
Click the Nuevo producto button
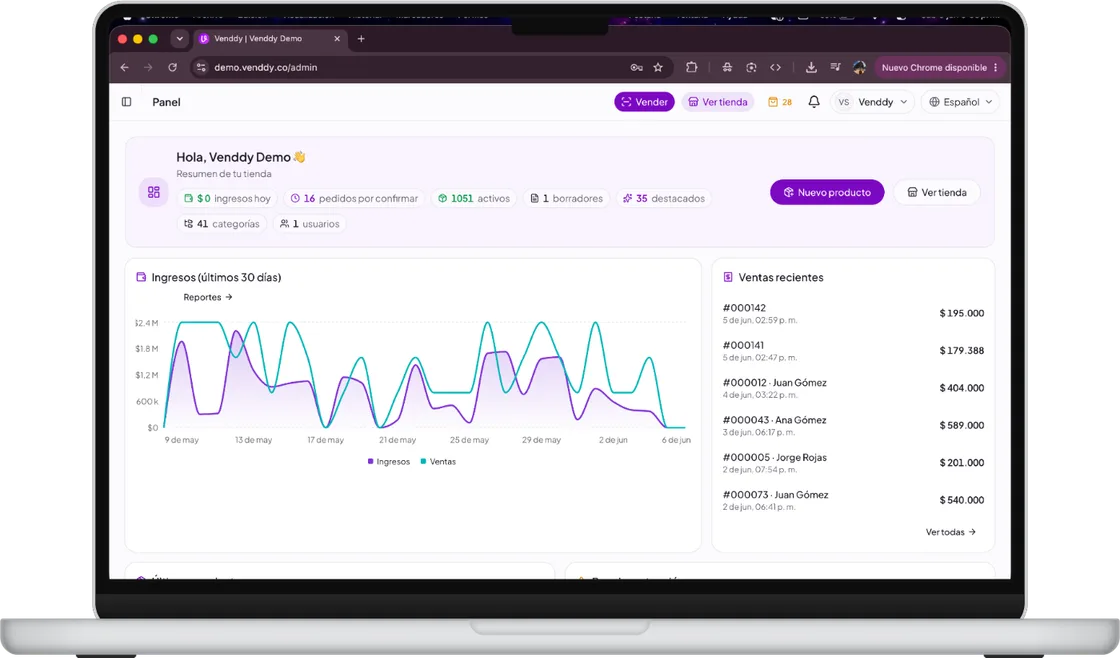coord(826,192)
